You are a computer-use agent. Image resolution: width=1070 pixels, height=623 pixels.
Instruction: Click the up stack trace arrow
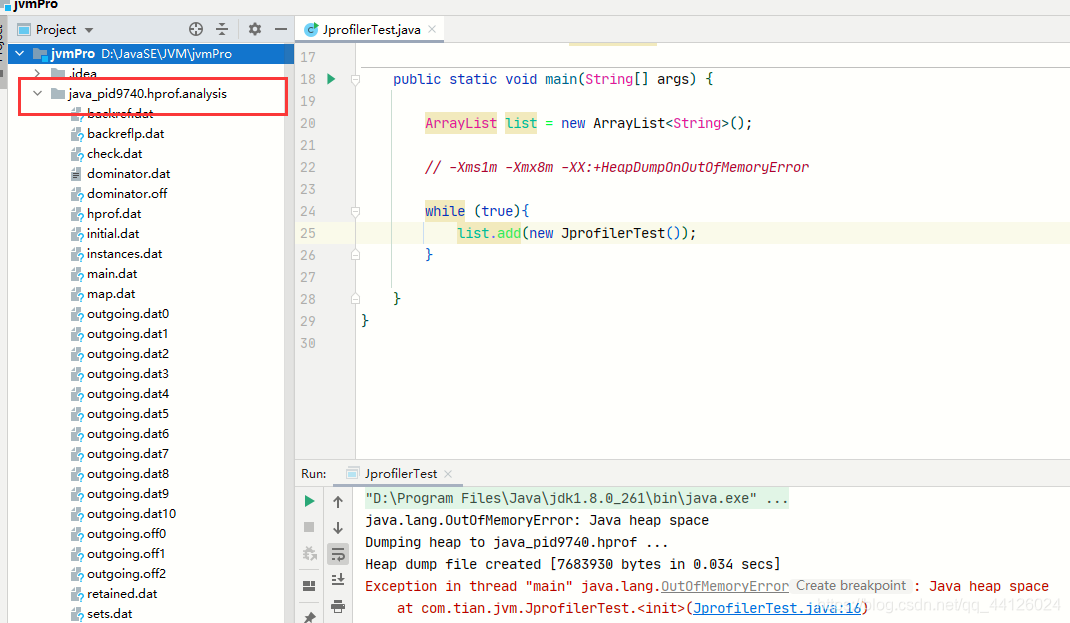tap(338, 502)
